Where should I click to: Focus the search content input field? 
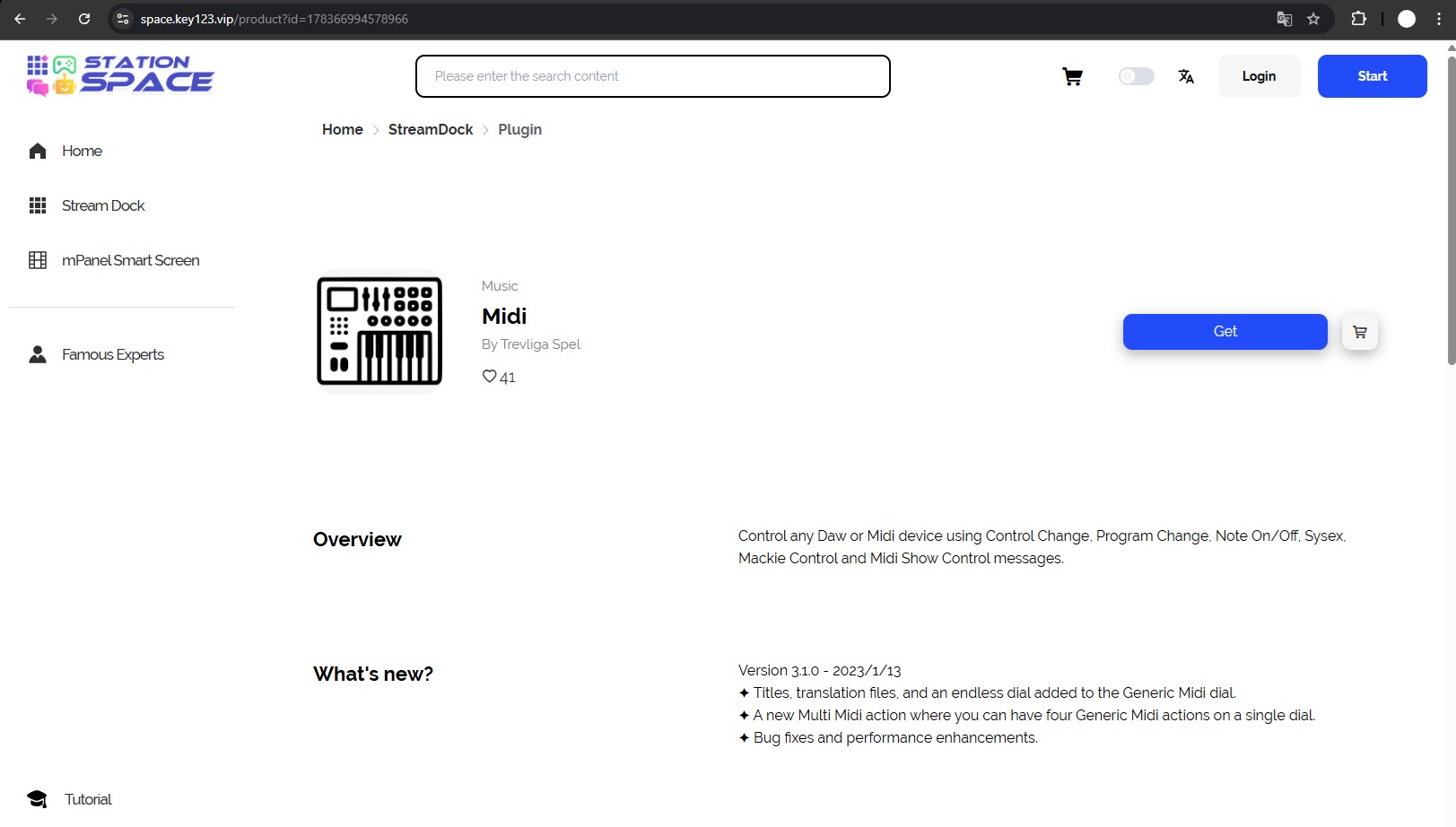(x=653, y=76)
